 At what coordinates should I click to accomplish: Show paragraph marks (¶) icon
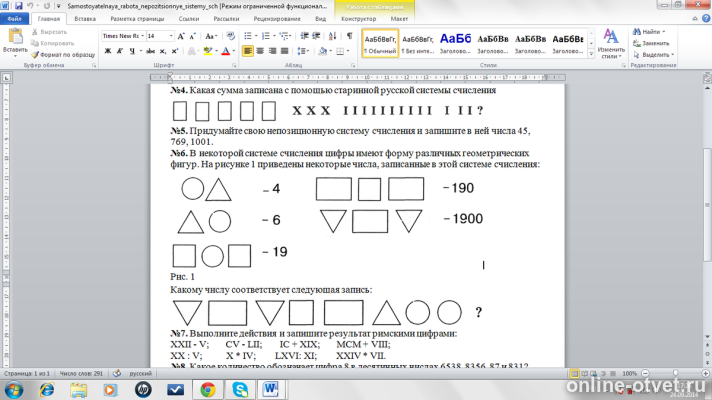349,36
